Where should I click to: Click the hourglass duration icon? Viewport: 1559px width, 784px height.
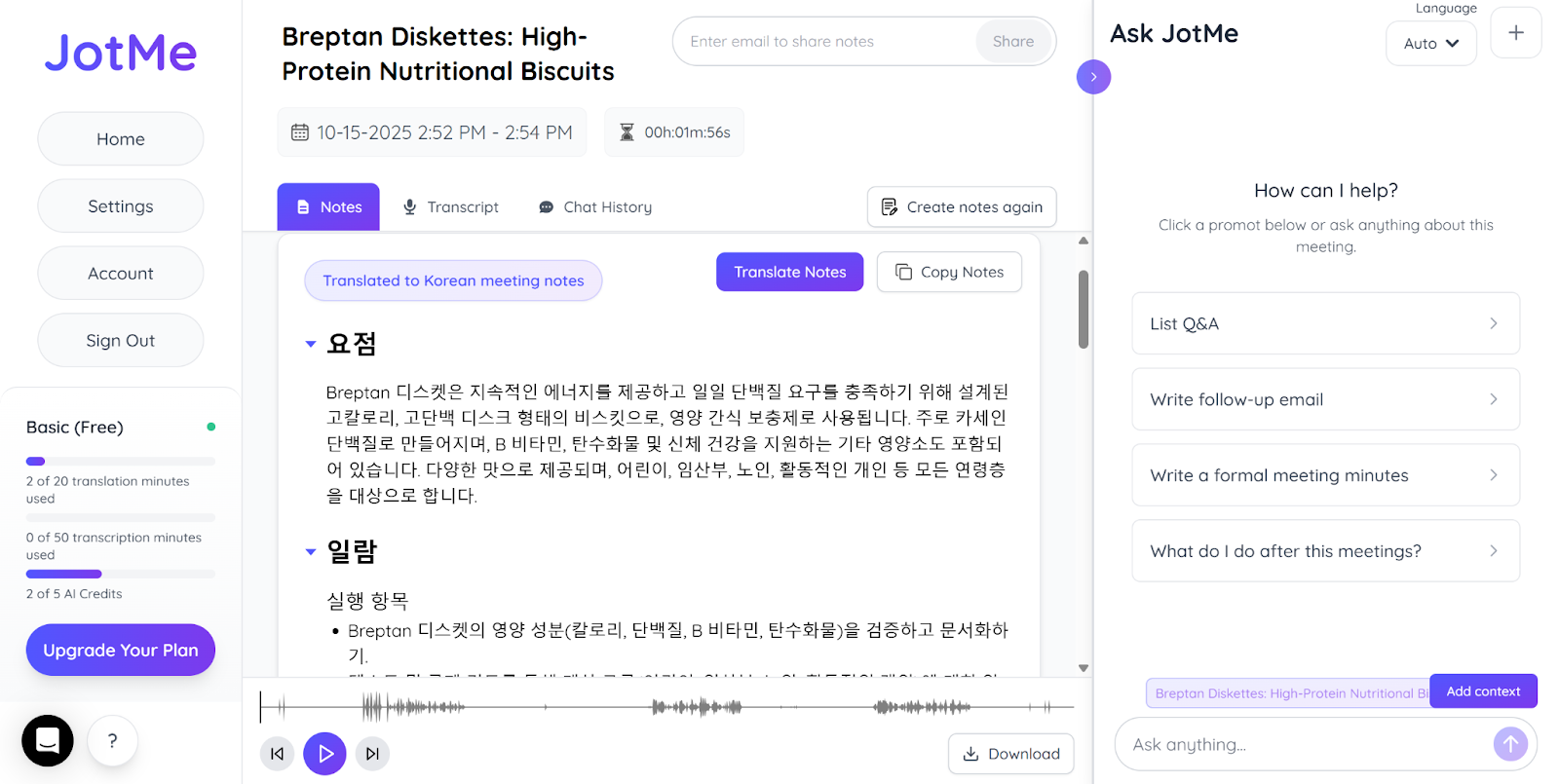627,132
